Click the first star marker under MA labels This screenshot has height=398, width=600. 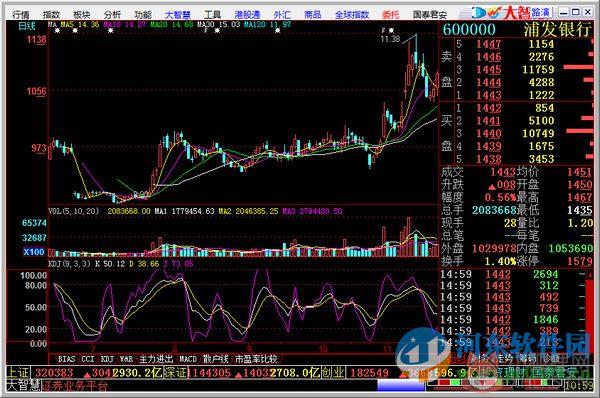coord(57,31)
